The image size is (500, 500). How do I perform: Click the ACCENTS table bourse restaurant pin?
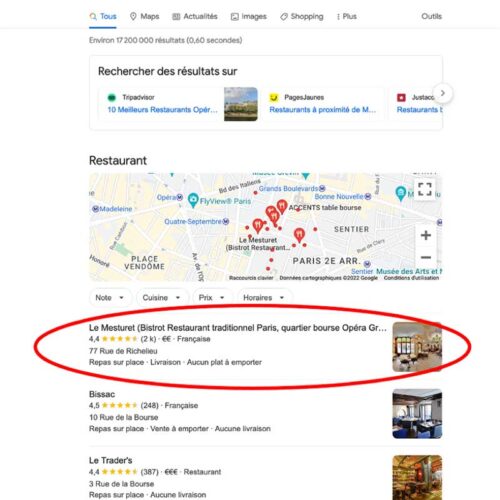tap(282, 206)
